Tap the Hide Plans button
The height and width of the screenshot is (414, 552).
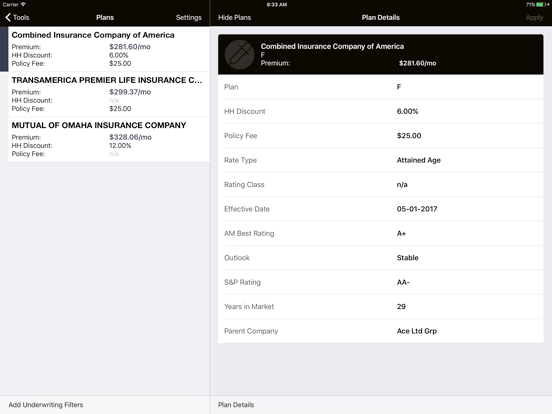(x=234, y=17)
